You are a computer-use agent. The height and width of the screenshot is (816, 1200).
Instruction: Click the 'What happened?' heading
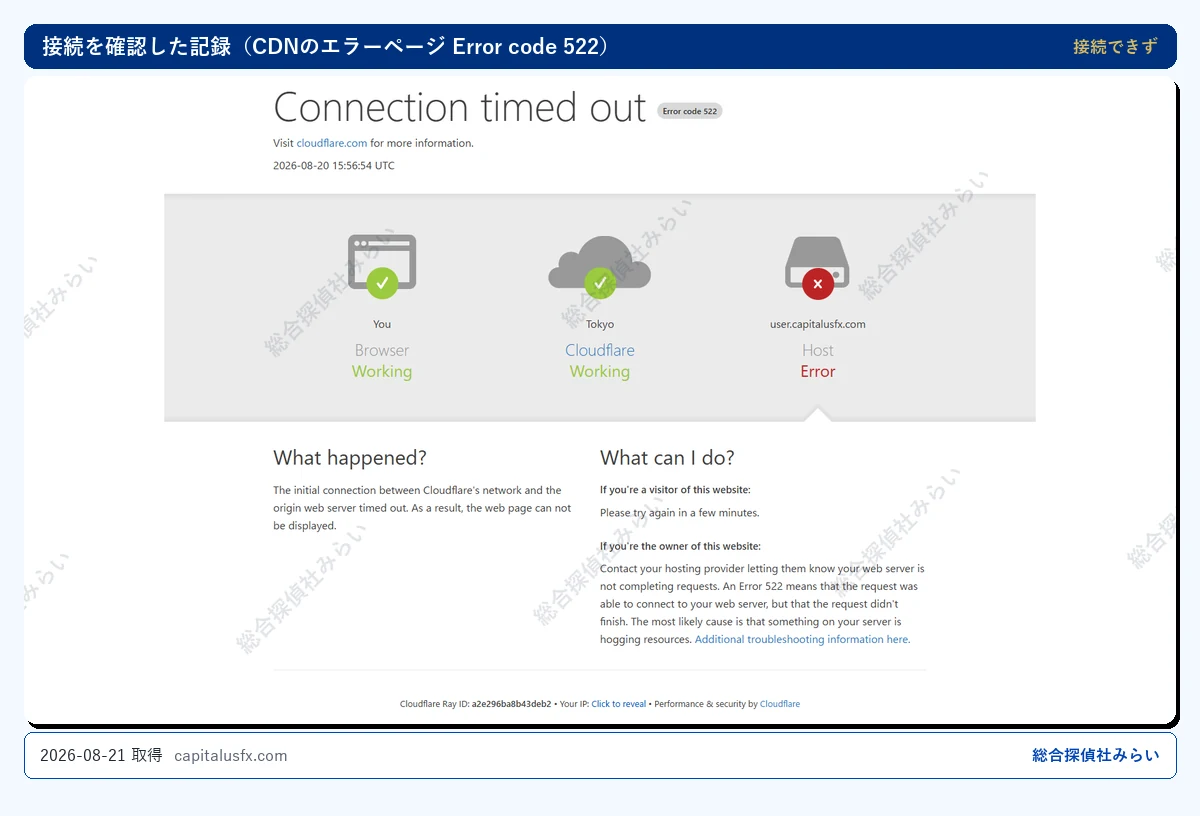click(350, 458)
